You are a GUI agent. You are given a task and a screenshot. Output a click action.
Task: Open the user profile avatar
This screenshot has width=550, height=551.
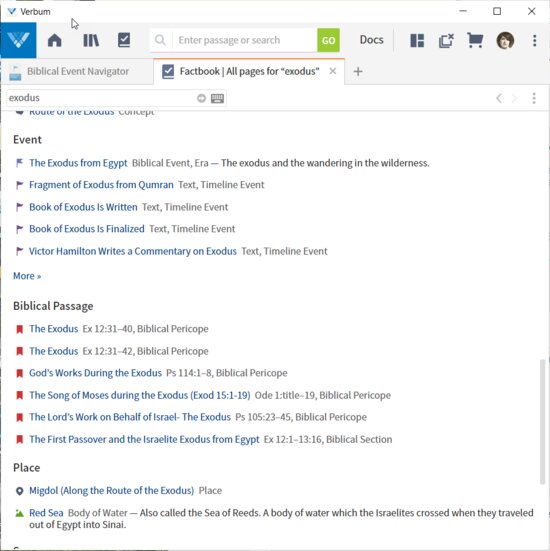505,40
